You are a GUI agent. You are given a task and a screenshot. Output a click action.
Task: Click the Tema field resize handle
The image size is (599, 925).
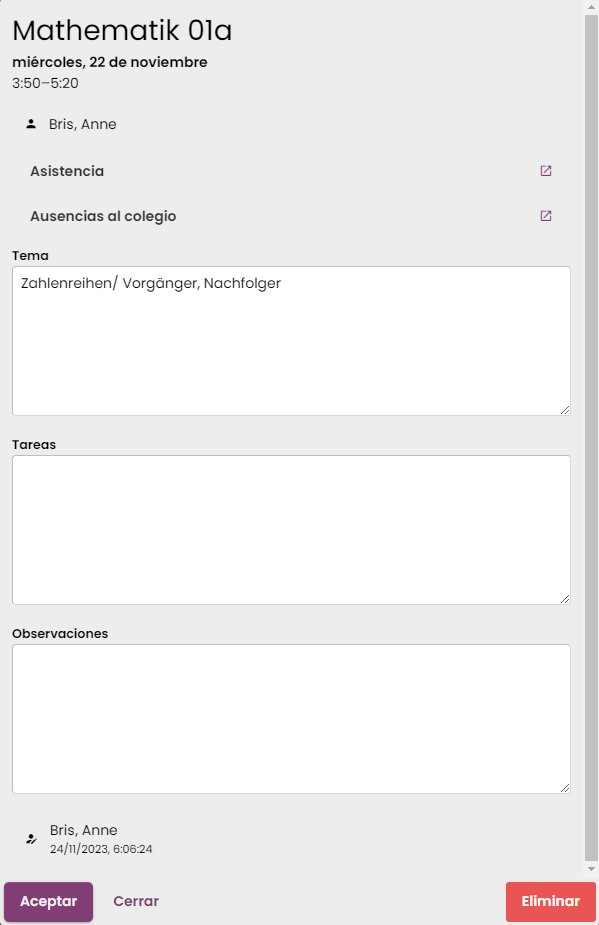[x=565, y=410]
